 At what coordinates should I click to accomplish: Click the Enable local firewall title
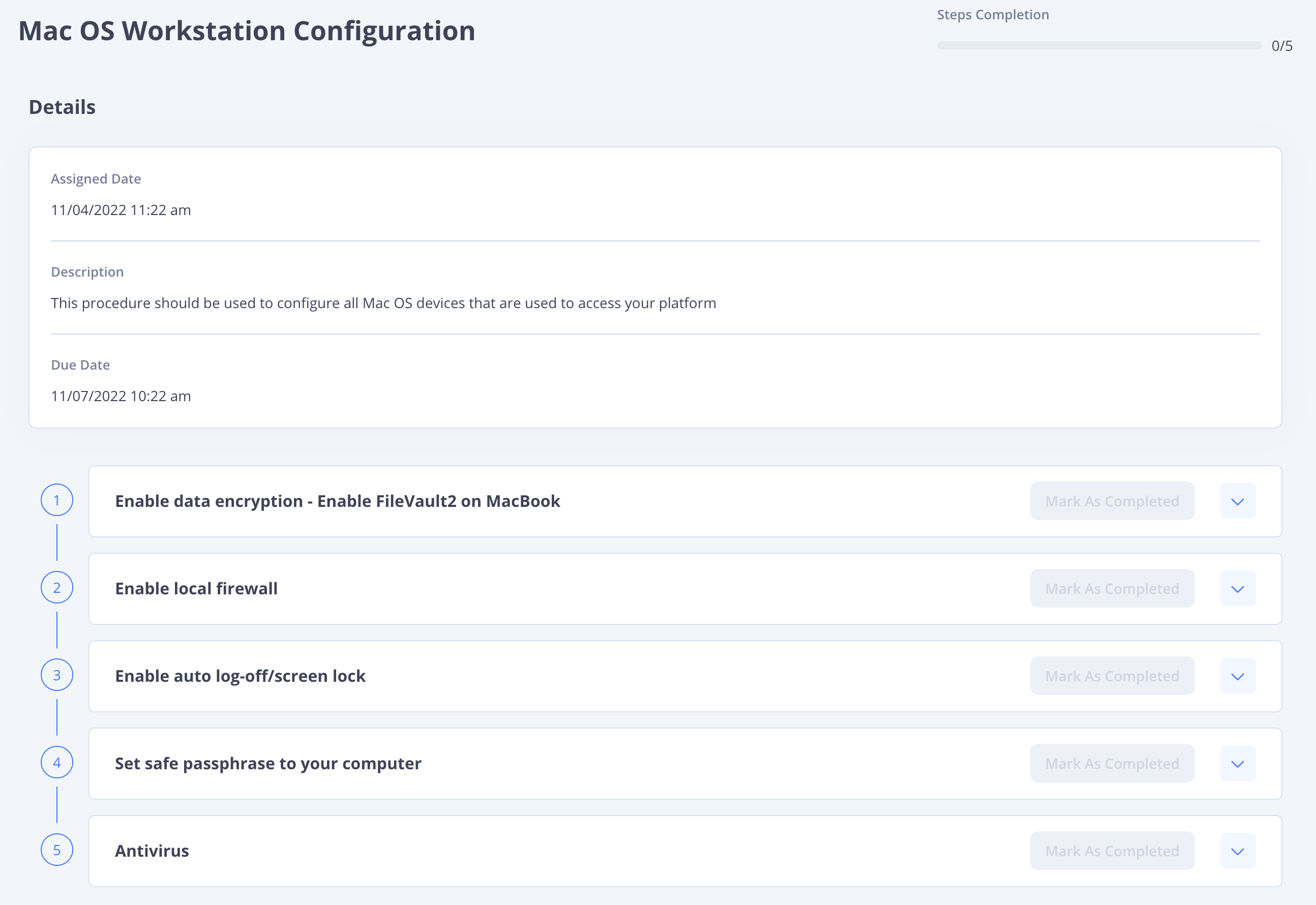[196, 589]
